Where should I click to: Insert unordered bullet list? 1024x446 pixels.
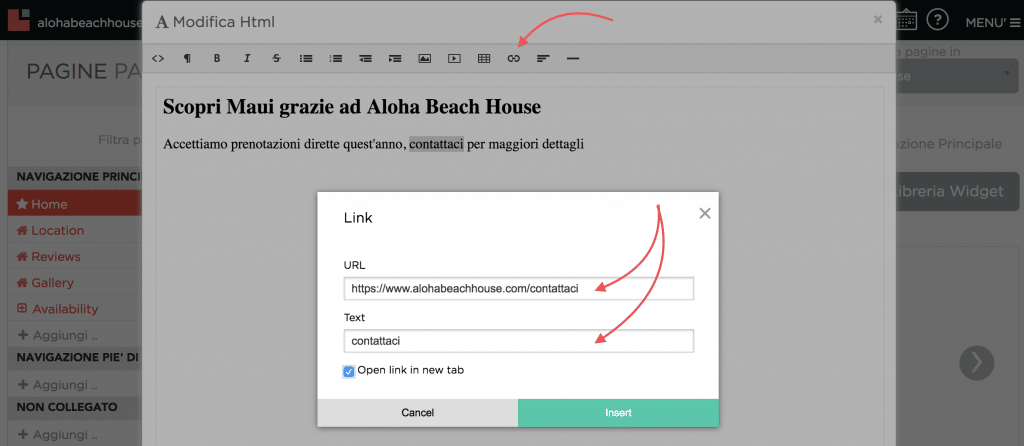[306, 59]
